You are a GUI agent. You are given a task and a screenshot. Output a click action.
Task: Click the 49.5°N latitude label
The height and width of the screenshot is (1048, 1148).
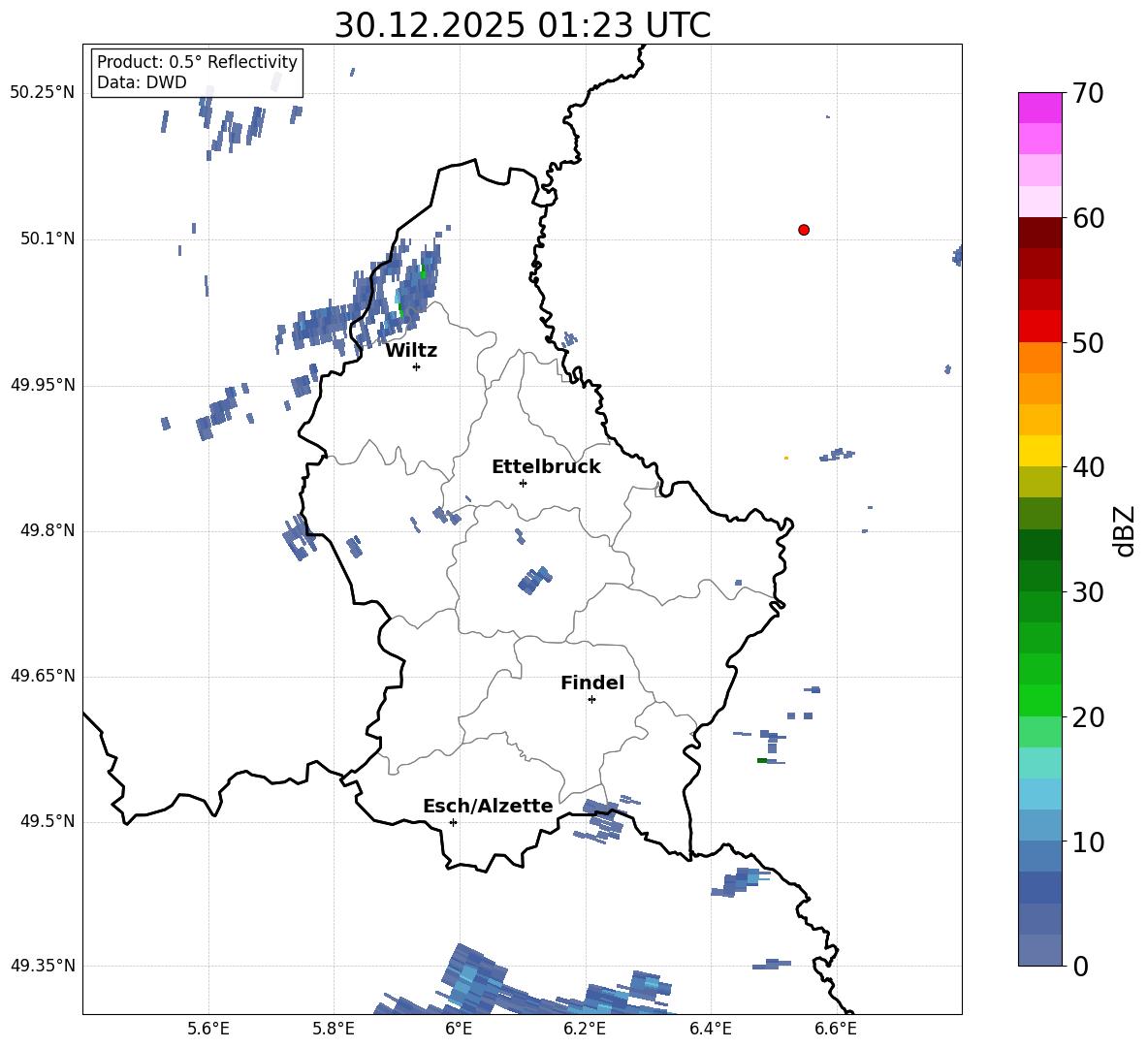click(x=48, y=821)
